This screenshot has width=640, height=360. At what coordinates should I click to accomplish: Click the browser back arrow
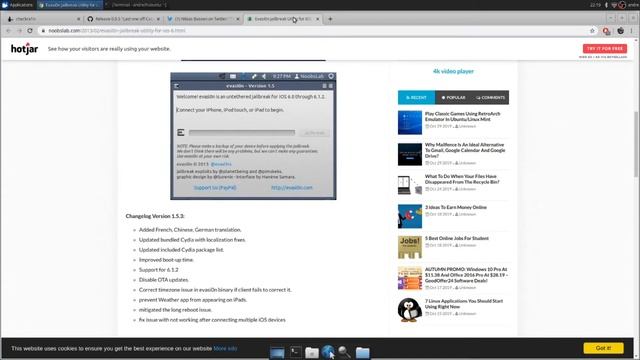click(8, 31)
